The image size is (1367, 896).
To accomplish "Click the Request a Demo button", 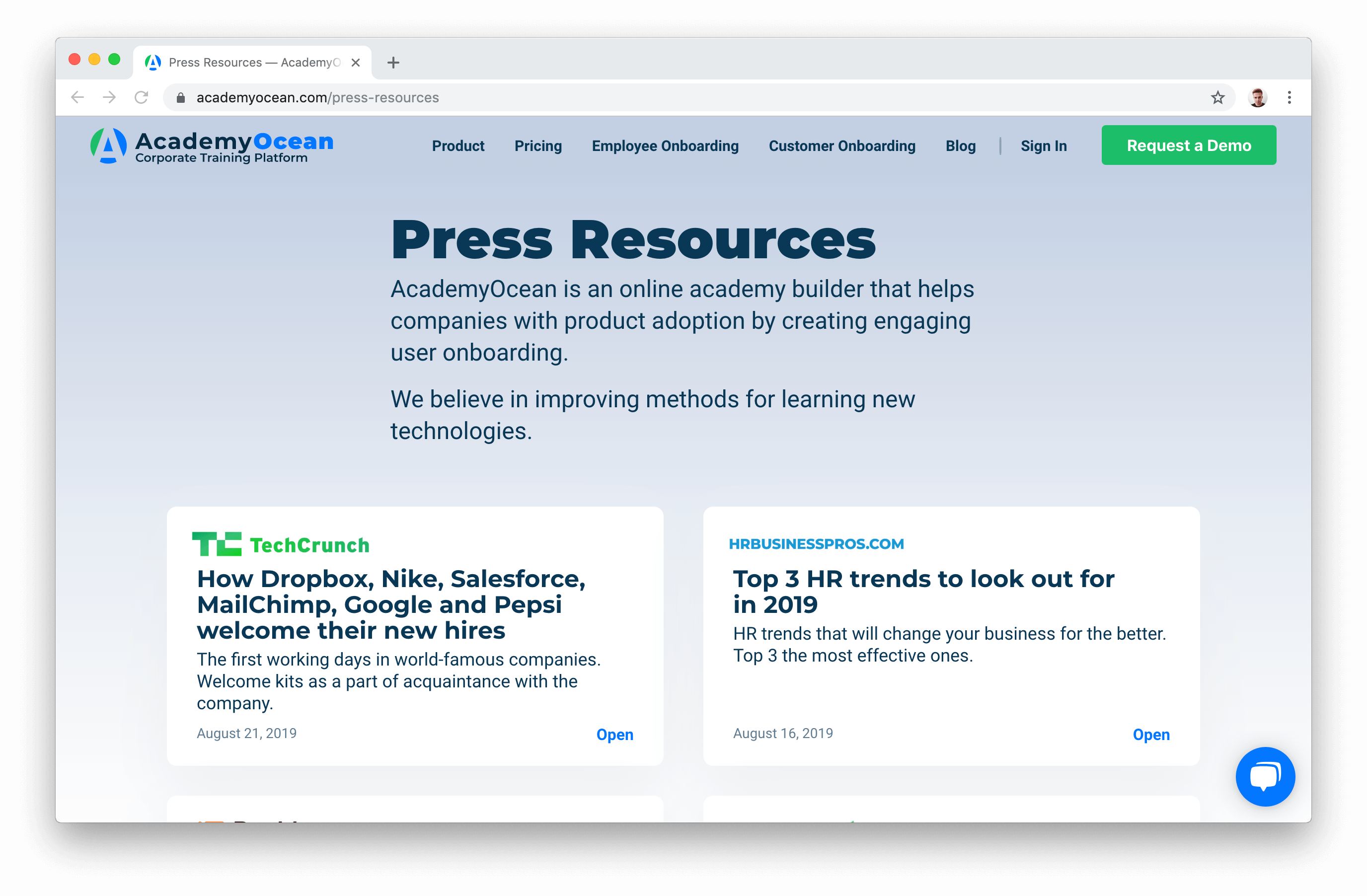I will pyautogui.click(x=1188, y=146).
